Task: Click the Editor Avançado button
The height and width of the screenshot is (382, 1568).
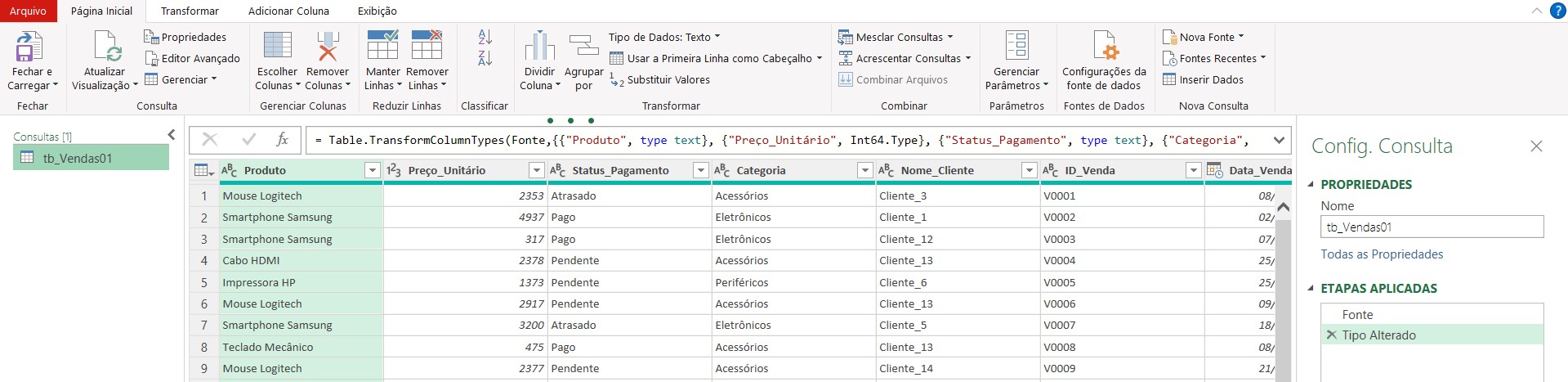Action: coord(193,58)
